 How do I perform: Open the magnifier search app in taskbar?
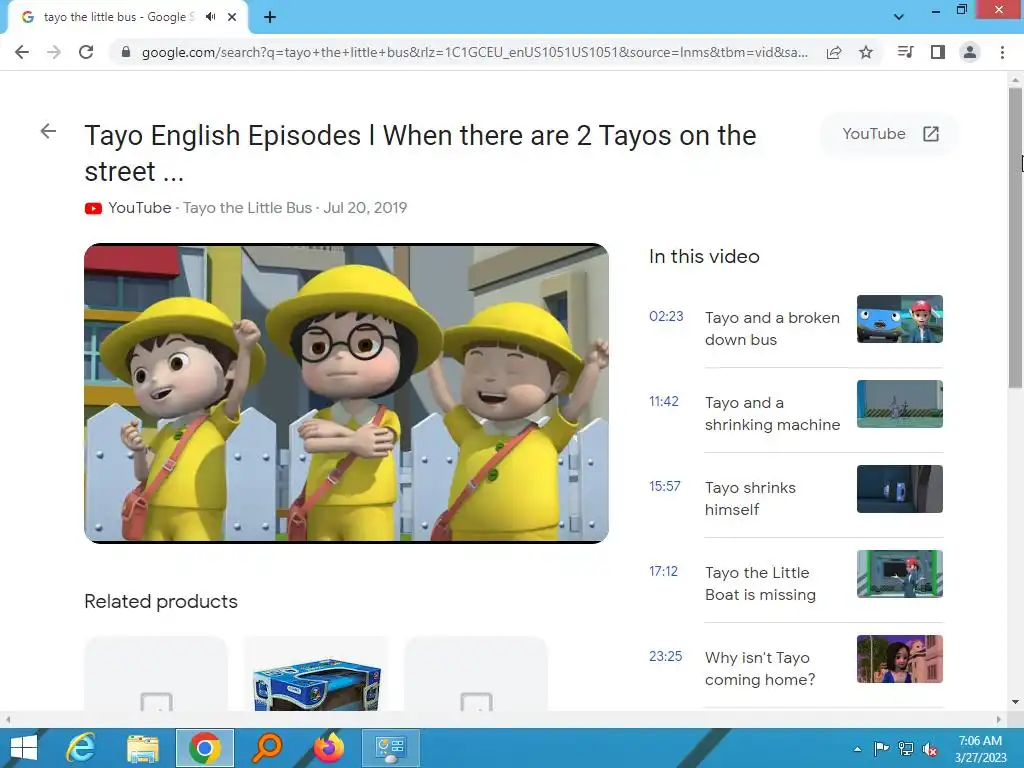click(267, 748)
